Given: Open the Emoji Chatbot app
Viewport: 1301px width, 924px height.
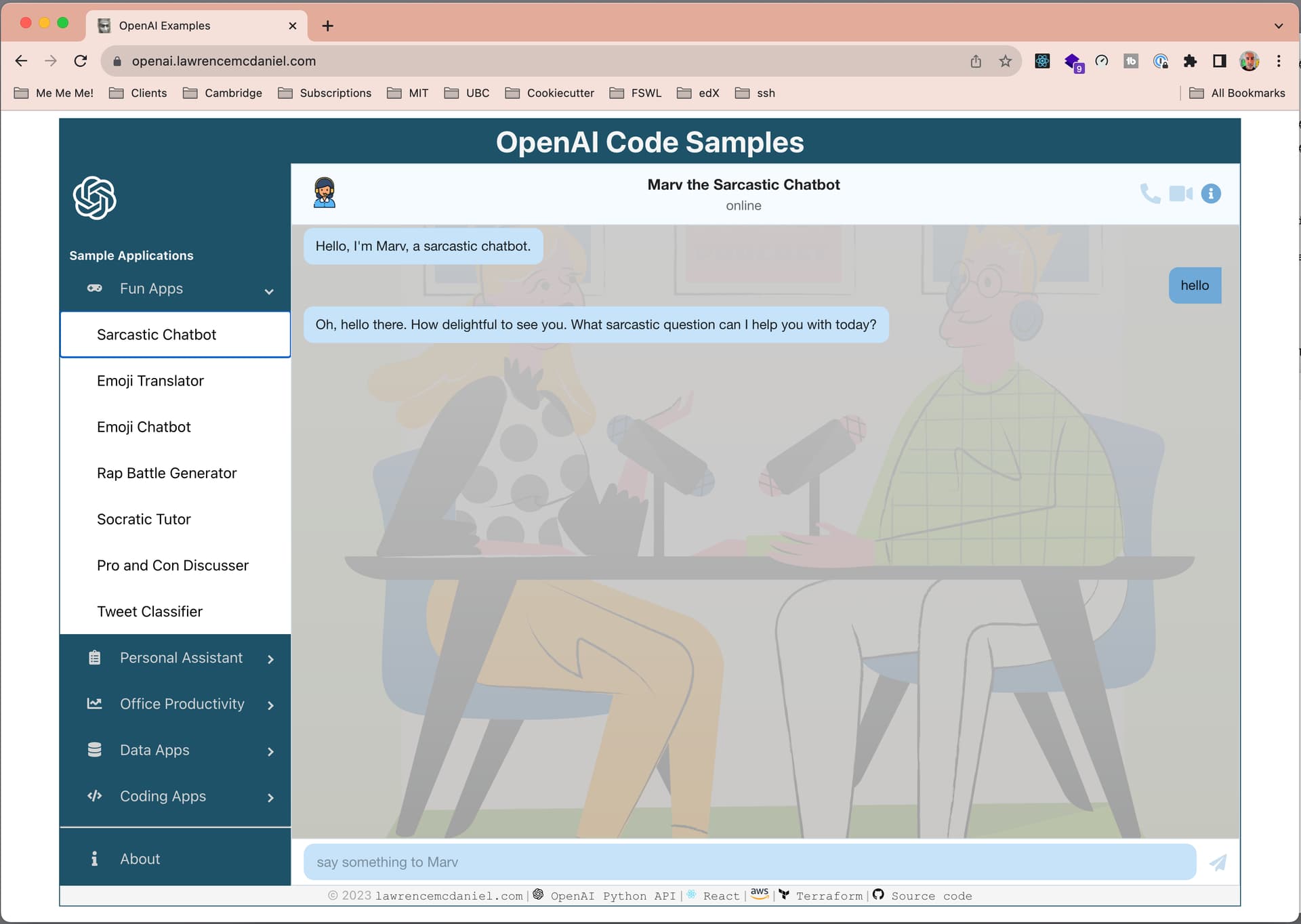Looking at the screenshot, I should (x=175, y=427).
